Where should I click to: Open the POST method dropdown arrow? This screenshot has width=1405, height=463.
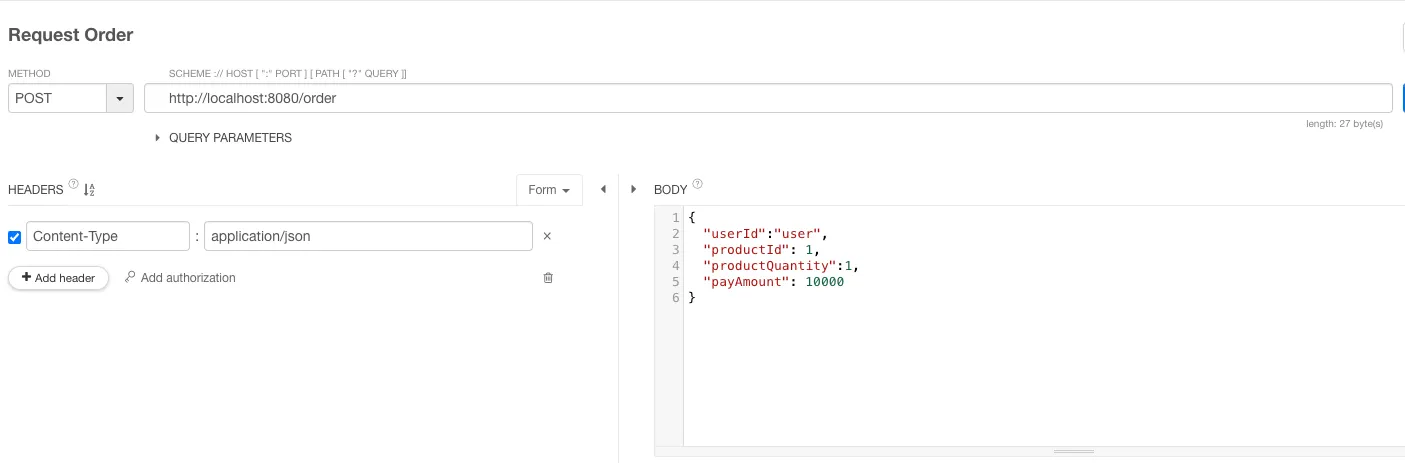(x=120, y=98)
